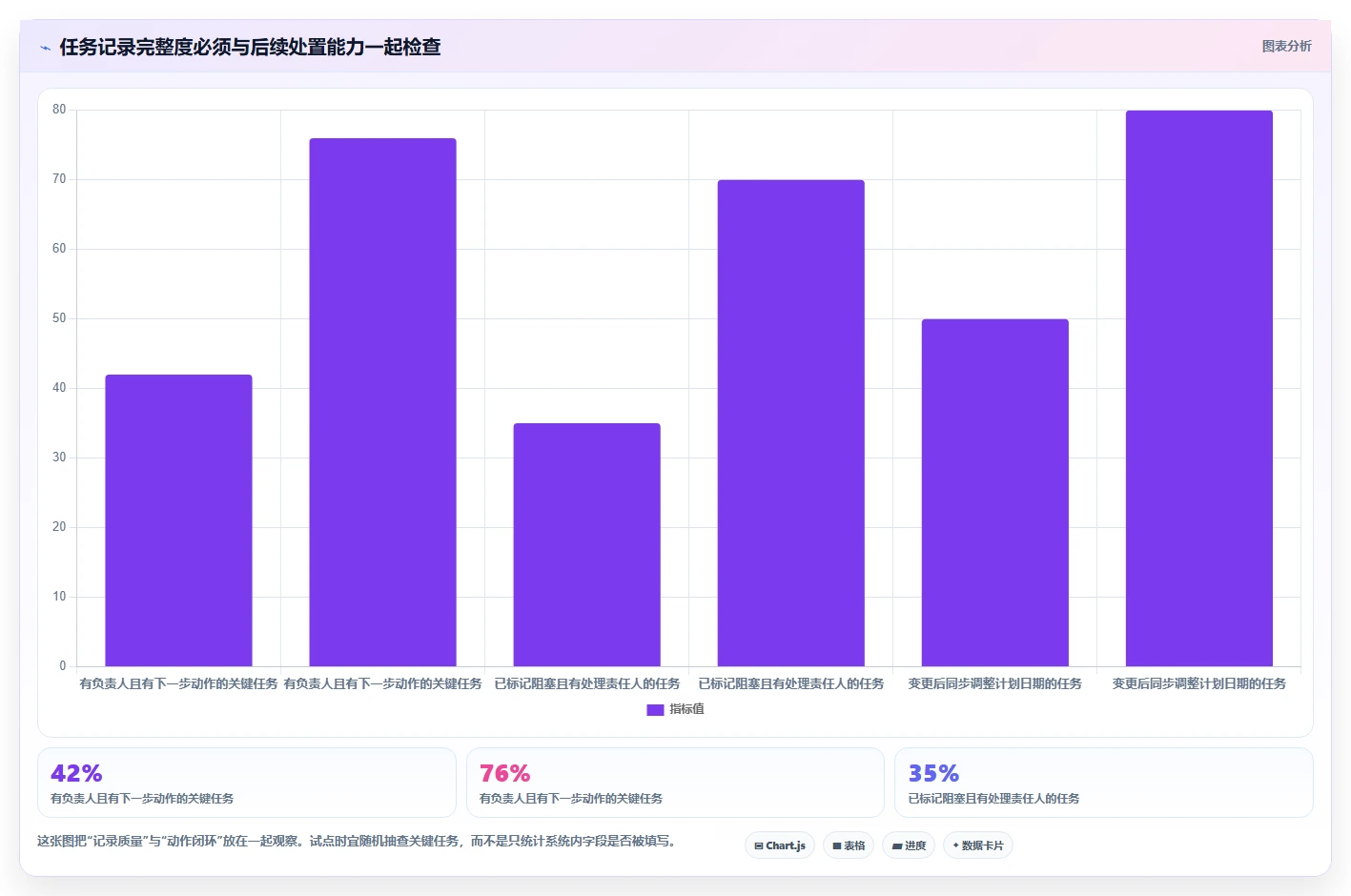This screenshot has width=1351, height=896.
Task: Click the y-axis label 50
Action: 59,318
